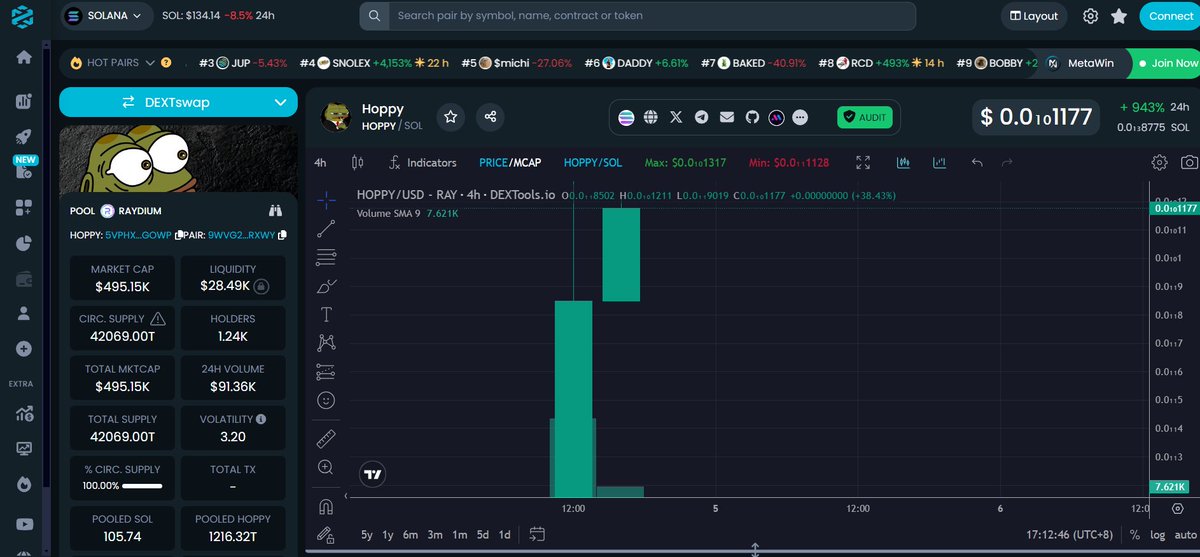Screen dimensions: 1200x557
Task: Open the binoculars pool explorer icon
Action: point(277,211)
